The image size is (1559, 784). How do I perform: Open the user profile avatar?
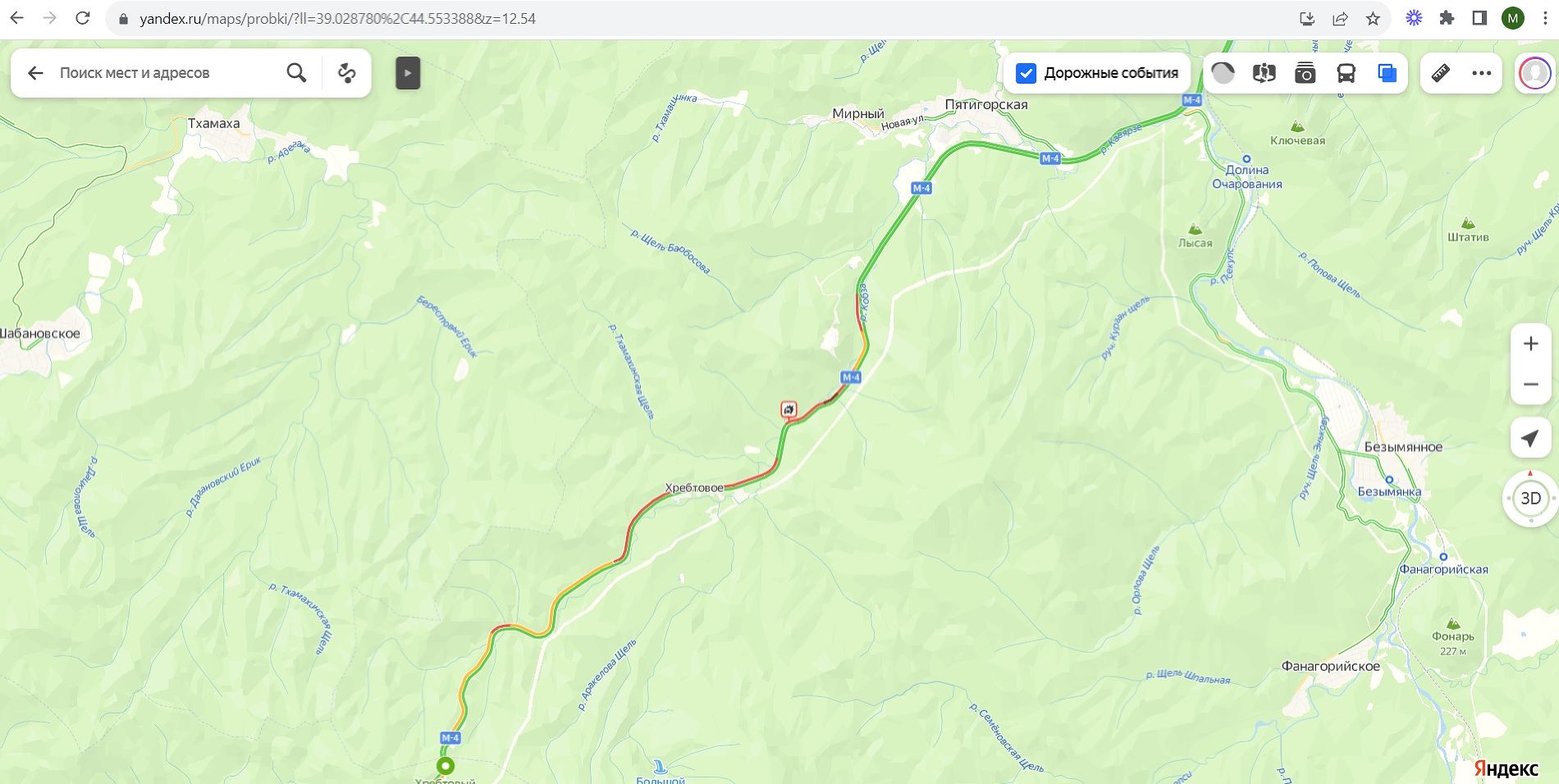tap(1535, 73)
